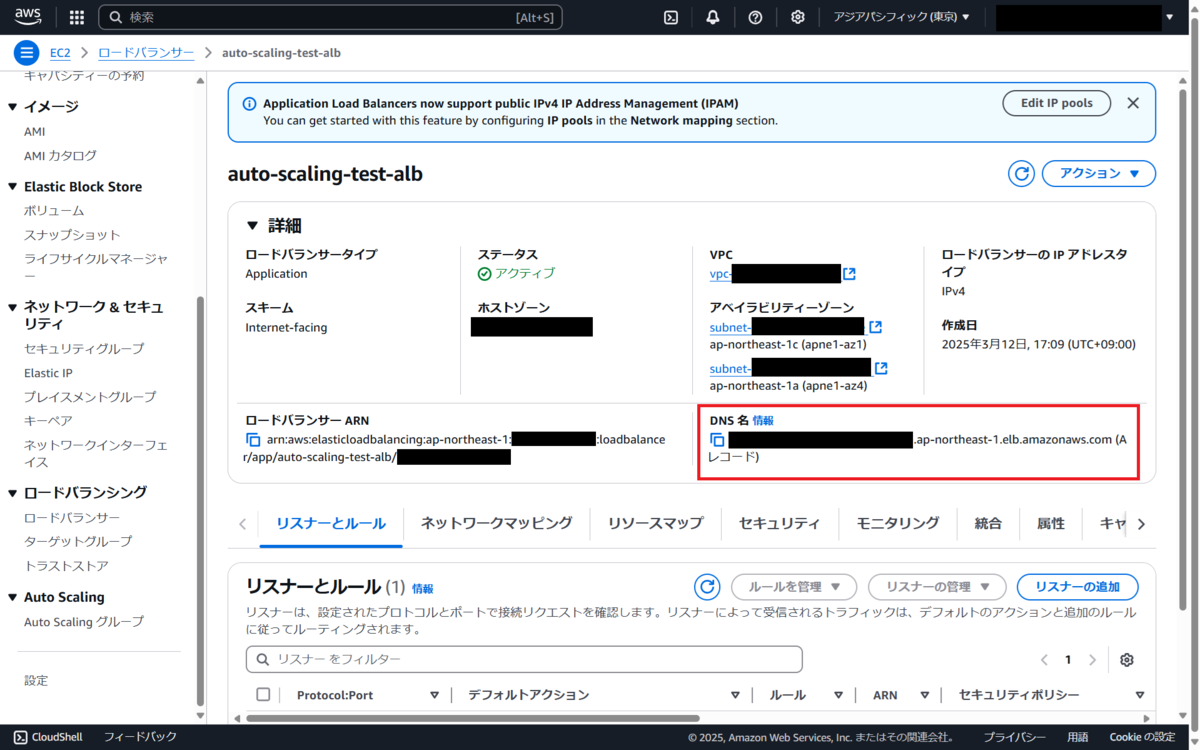The width and height of the screenshot is (1200, 750).
Task: Go to next listeners page
Action: pyautogui.click(x=1092, y=660)
